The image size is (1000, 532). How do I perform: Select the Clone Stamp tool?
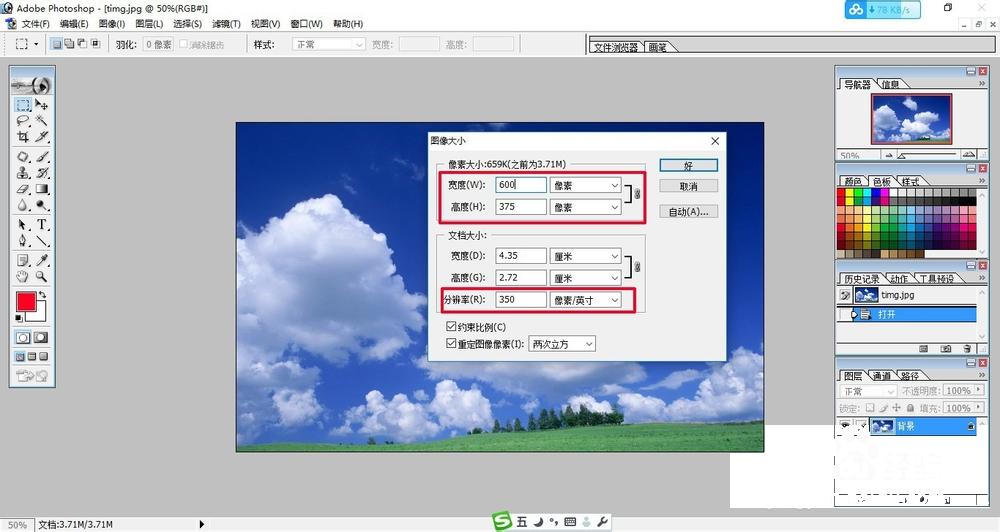(x=23, y=172)
